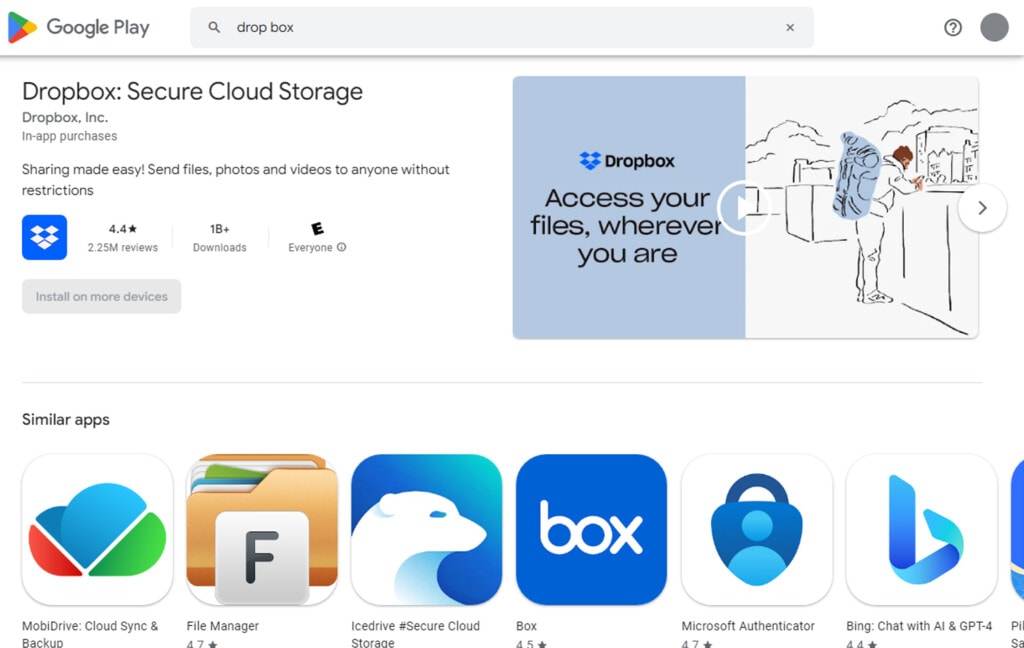Open the Google Play logo home link

pyautogui.click(x=78, y=27)
